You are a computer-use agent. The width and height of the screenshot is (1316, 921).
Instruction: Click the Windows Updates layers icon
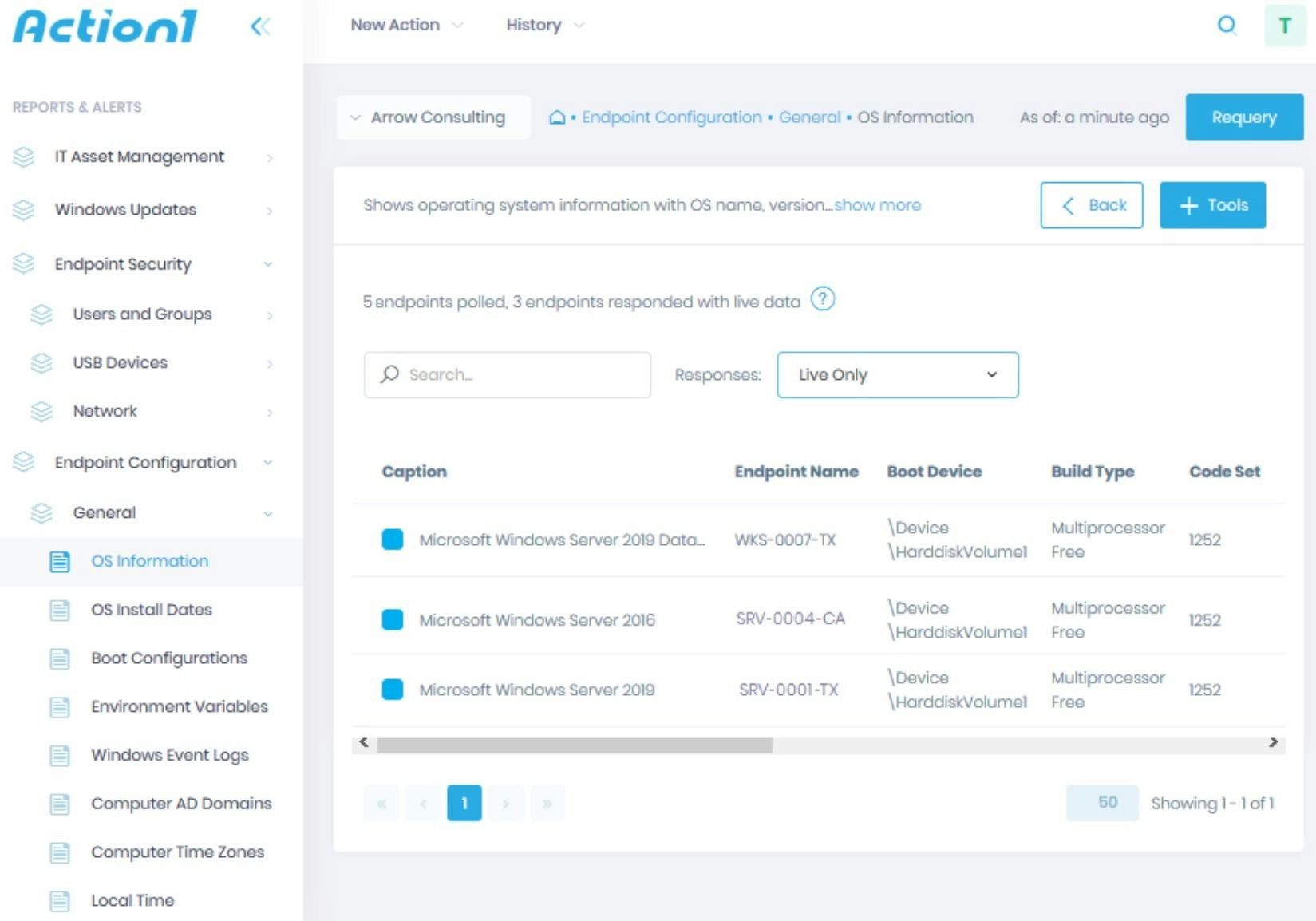[24, 210]
